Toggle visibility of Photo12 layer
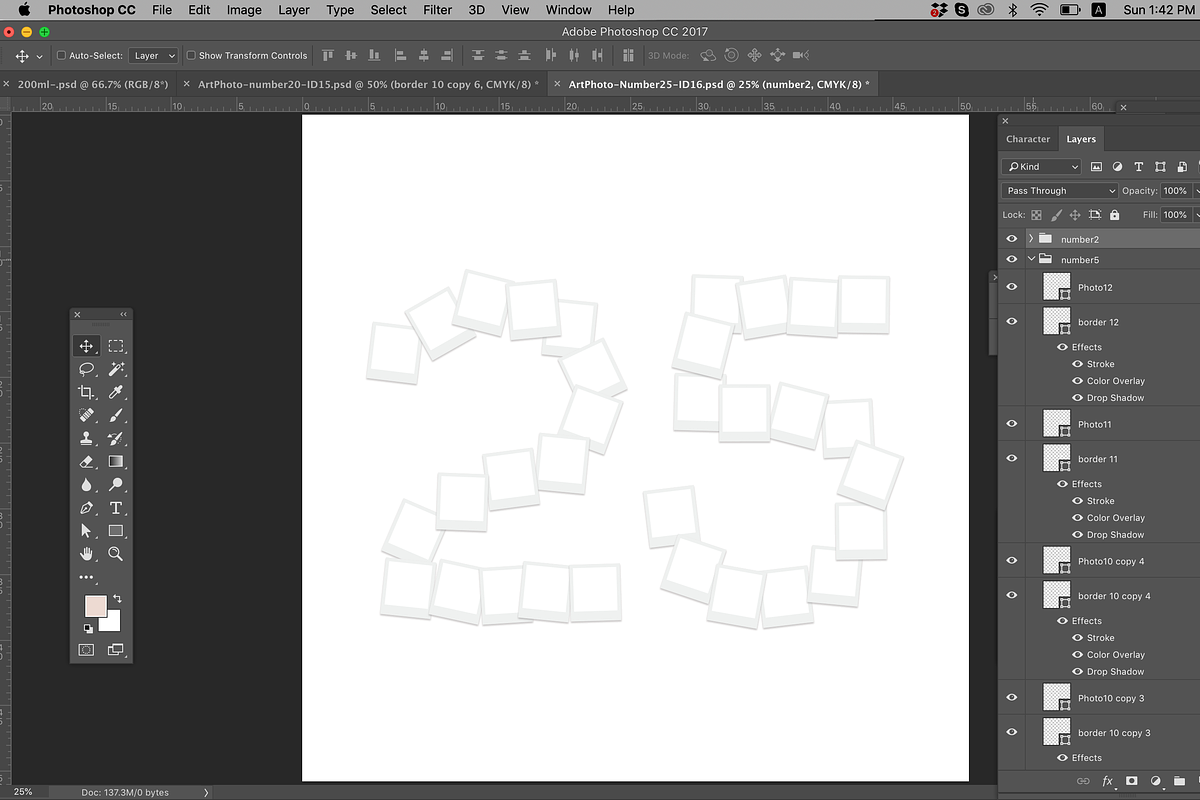This screenshot has height=800, width=1200. click(x=1011, y=287)
